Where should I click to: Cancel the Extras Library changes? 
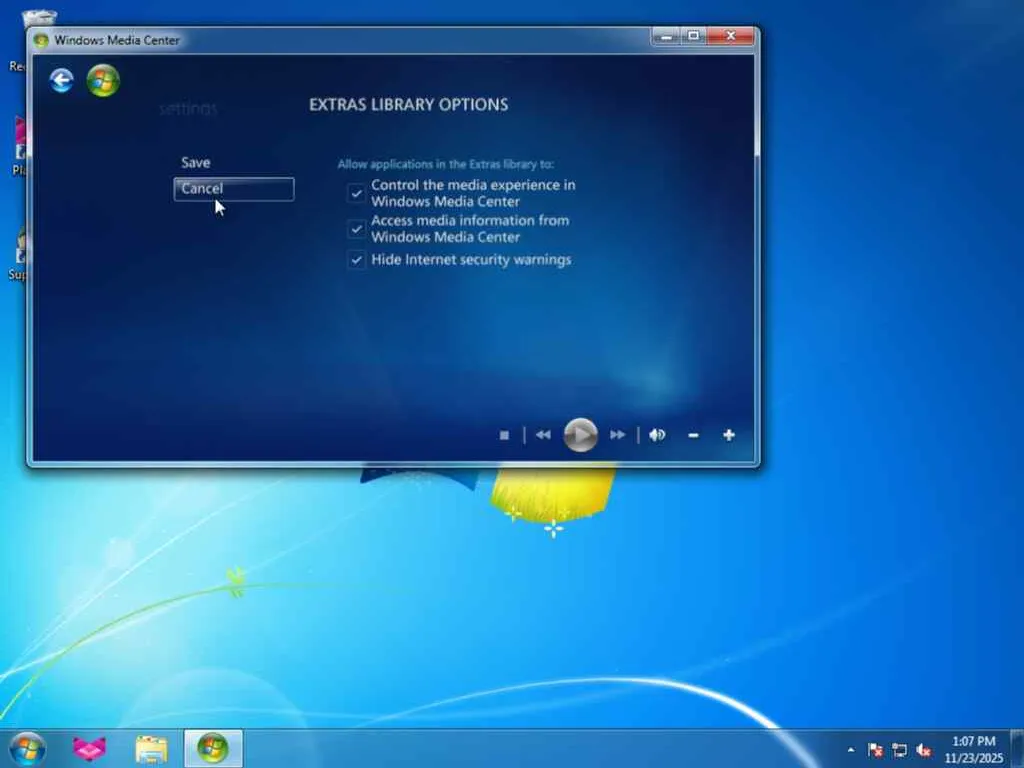[234, 189]
